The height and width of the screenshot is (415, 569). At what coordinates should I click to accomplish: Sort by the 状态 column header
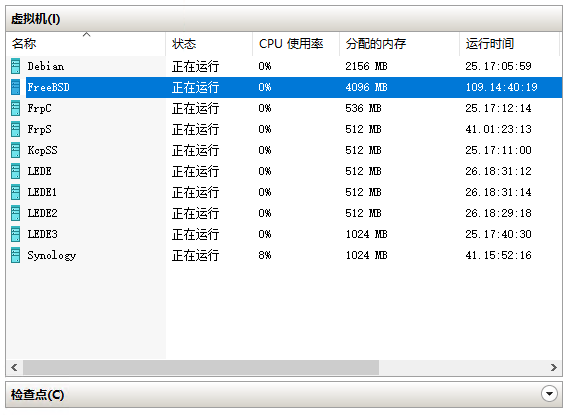pyautogui.click(x=209, y=44)
